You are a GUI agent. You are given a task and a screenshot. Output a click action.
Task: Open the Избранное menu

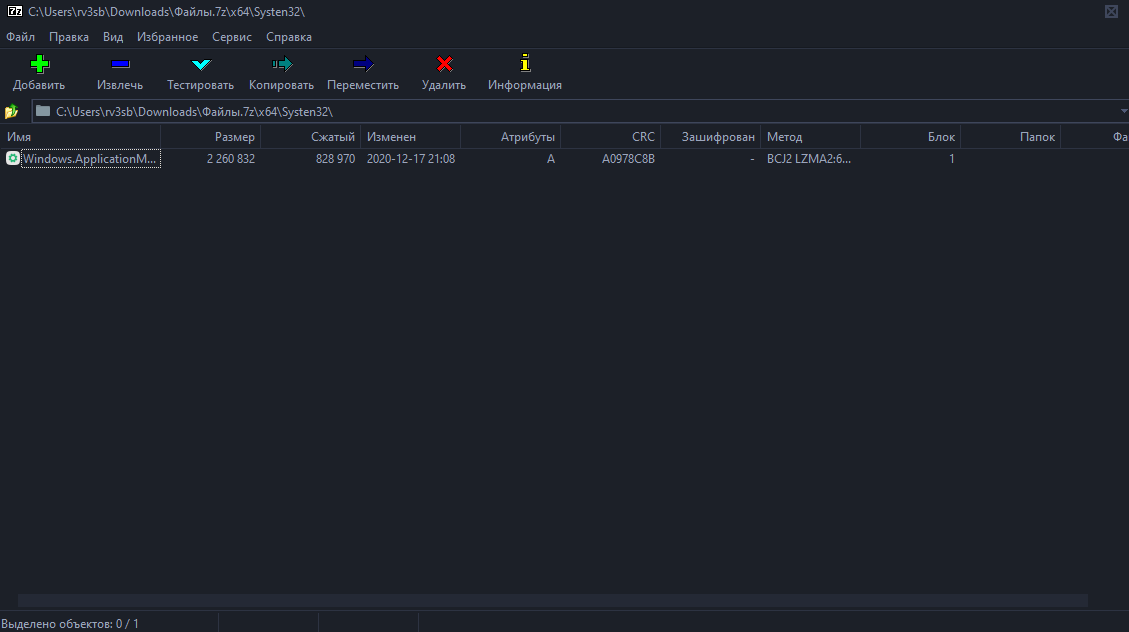[x=167, y=37]
